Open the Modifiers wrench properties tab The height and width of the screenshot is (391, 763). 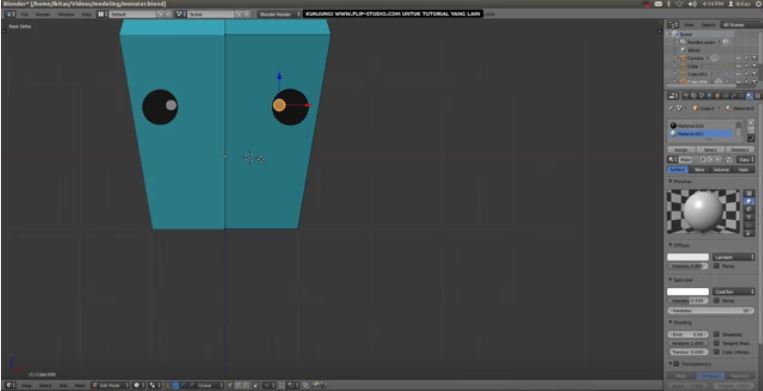[733, 96]
